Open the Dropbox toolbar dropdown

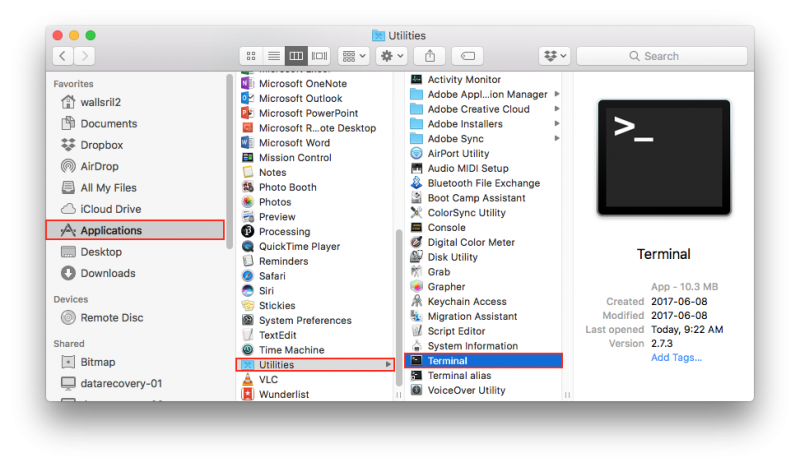pos(555,56)
